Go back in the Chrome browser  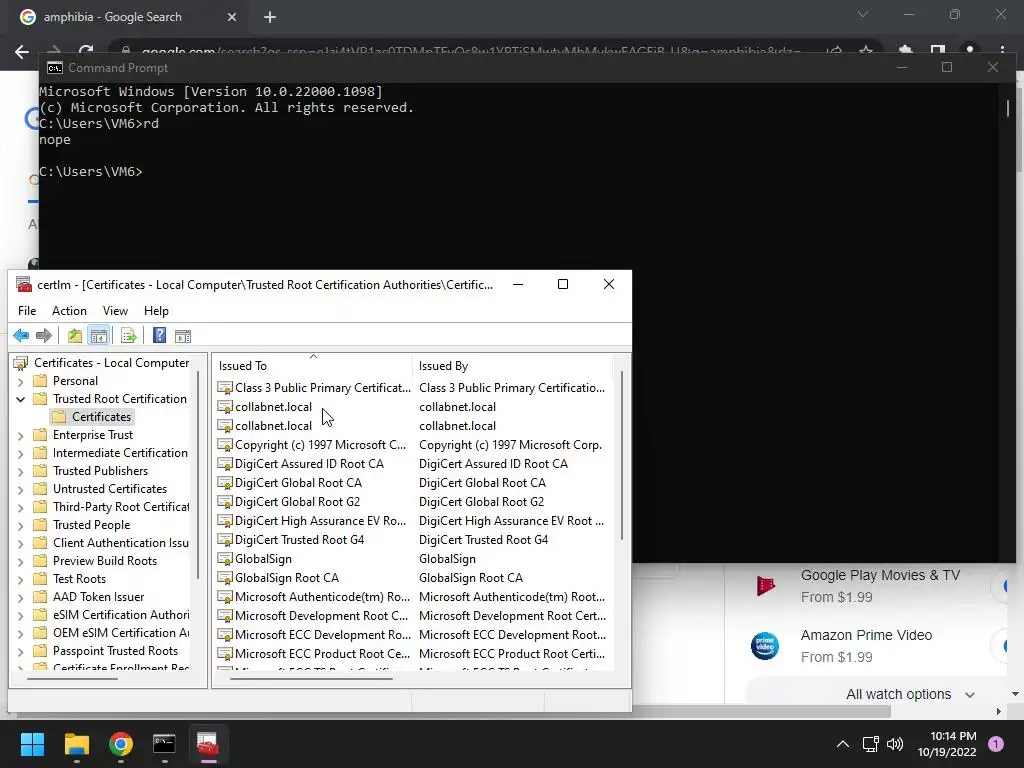click(x=22, y=52)
